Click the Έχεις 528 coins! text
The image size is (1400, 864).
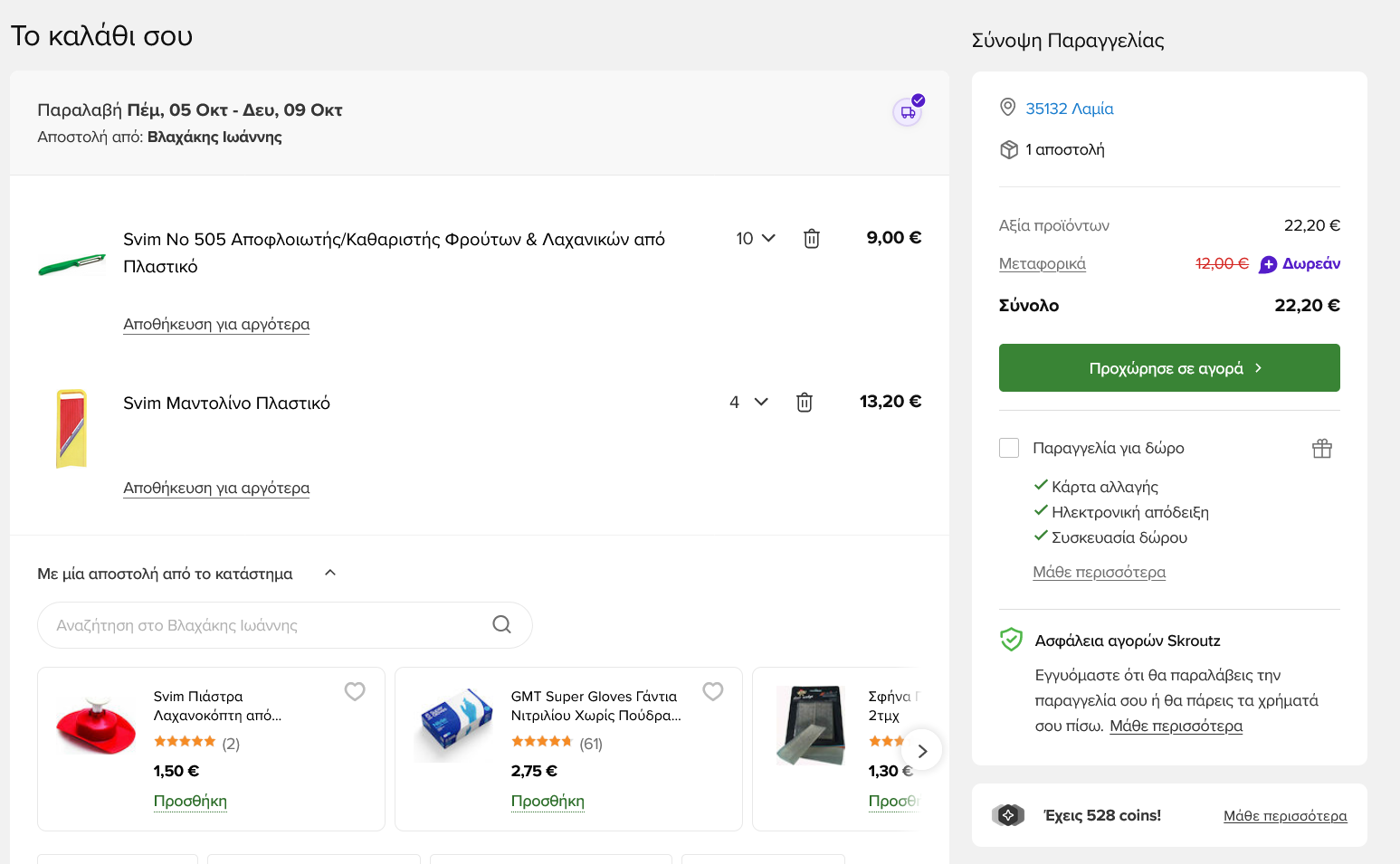tap(1102, 815)
